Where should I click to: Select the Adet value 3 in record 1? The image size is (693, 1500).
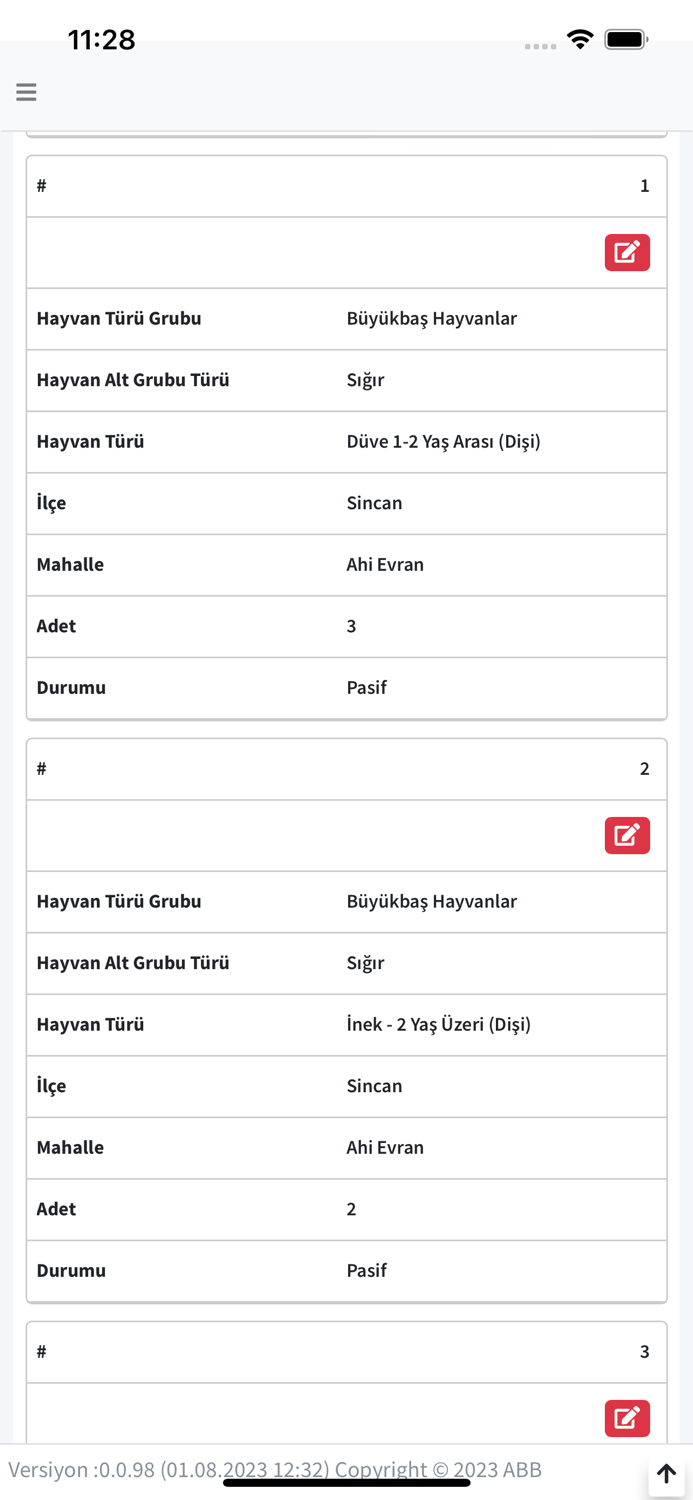pos(351,626)
